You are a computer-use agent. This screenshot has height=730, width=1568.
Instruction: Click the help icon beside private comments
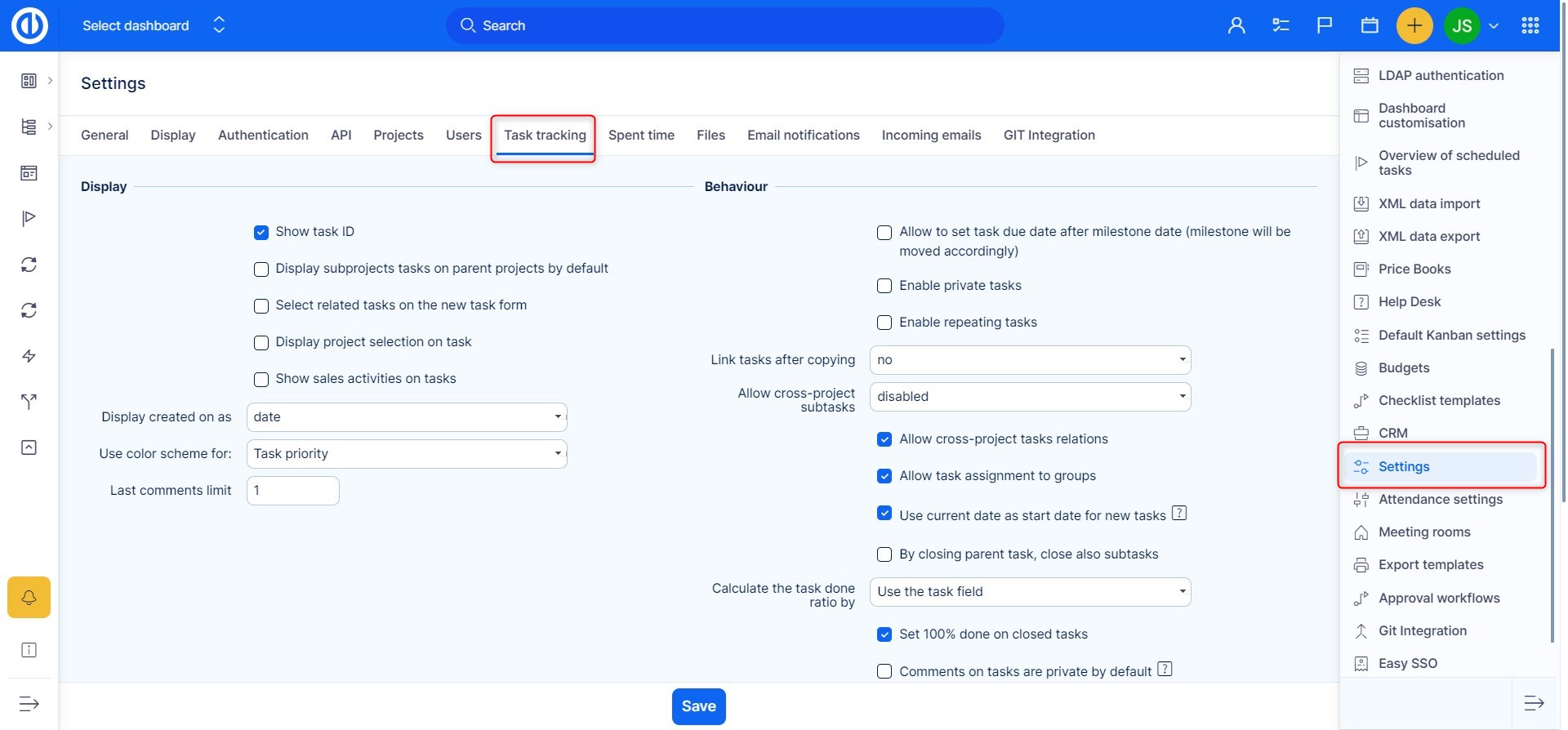point(1165,670)
